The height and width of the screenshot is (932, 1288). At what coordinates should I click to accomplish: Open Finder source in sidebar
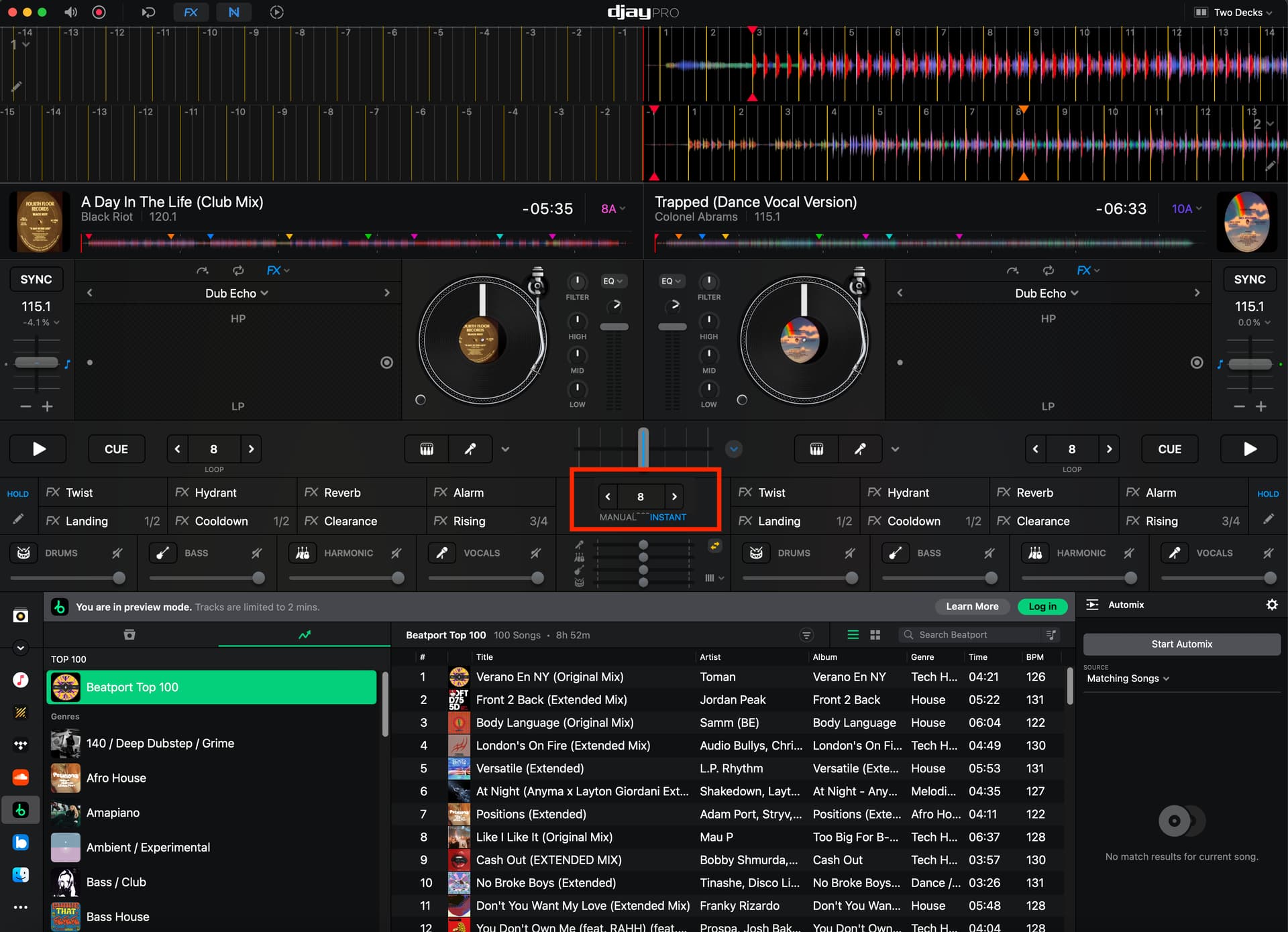(x=21, y=874)
